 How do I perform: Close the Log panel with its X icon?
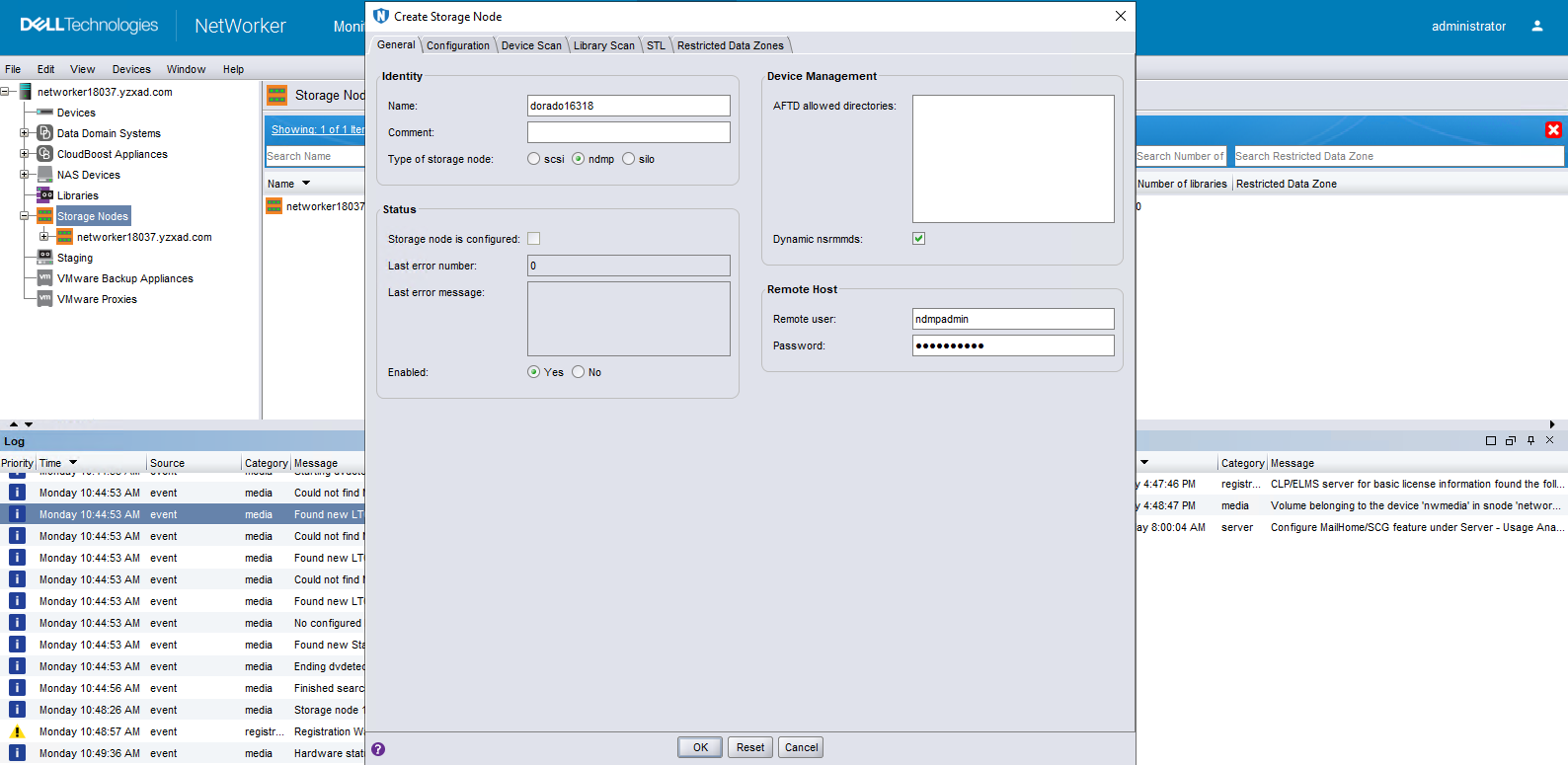point(1550,440)
